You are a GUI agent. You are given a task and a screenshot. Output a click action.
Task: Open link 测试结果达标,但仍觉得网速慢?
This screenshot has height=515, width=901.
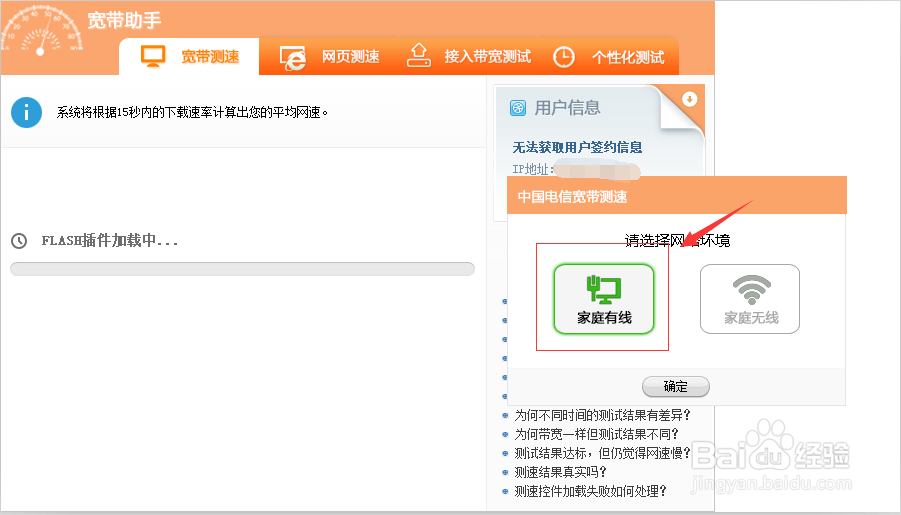(x=602, y=453)
